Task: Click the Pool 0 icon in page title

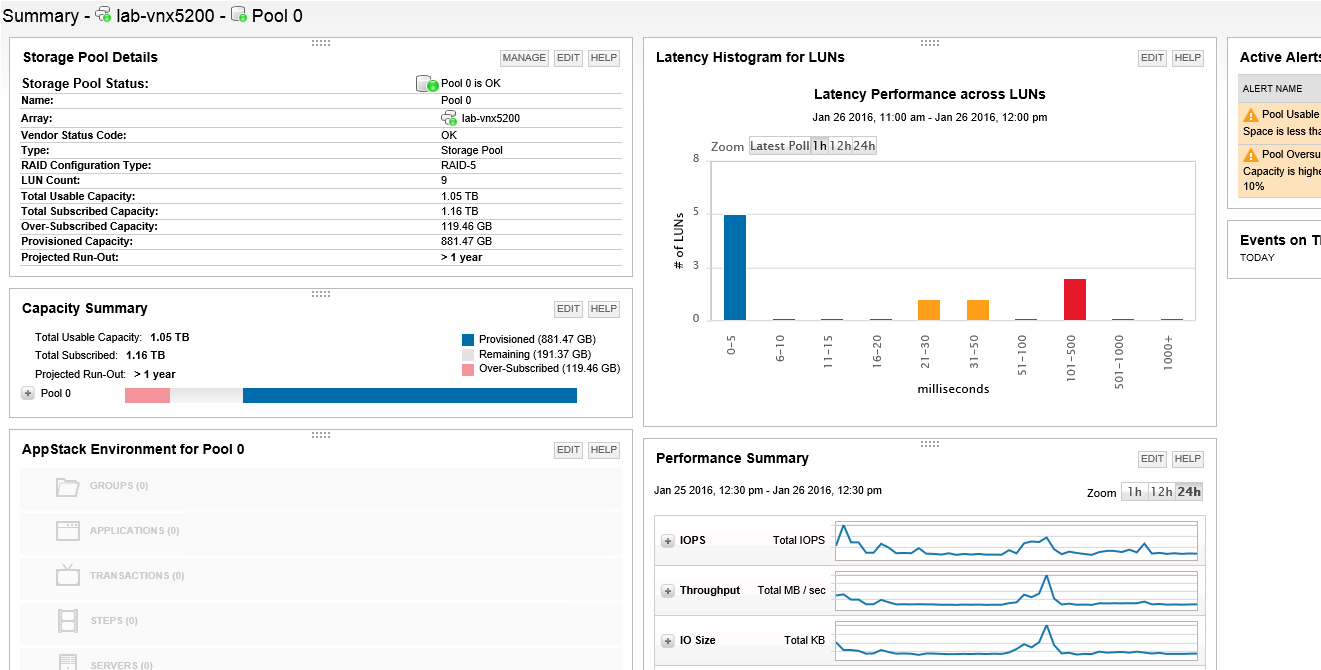Action: coord(238,15)
